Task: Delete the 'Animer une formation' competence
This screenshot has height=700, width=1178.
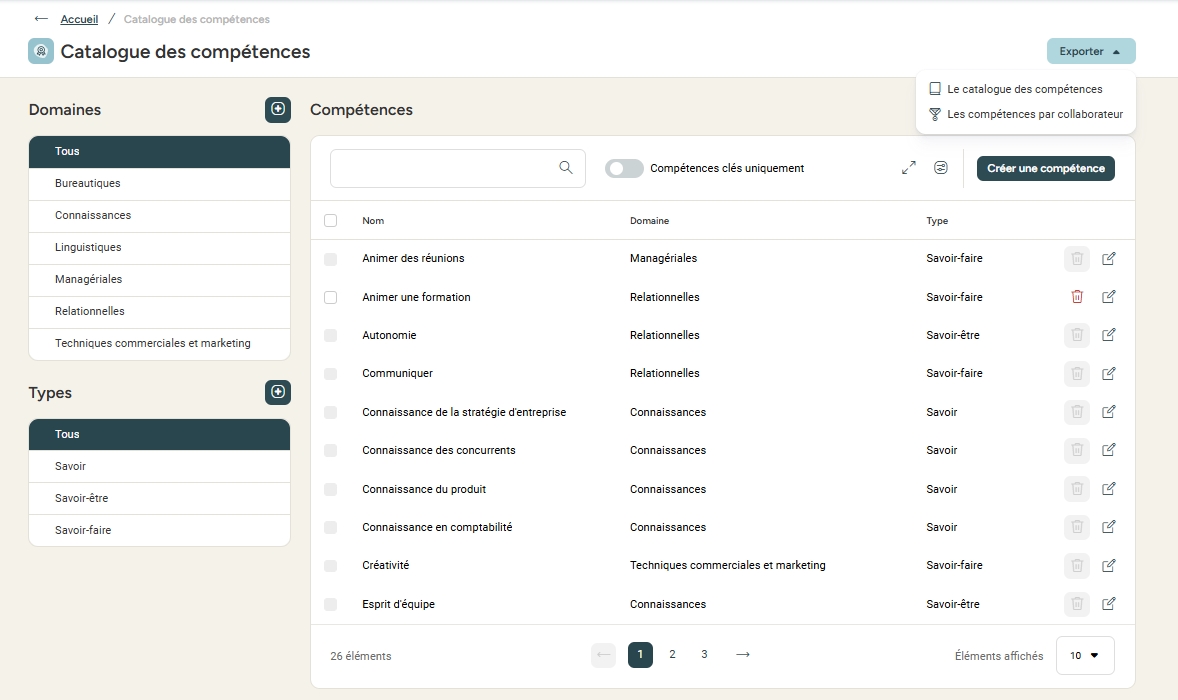Action: coord(1077,297)
